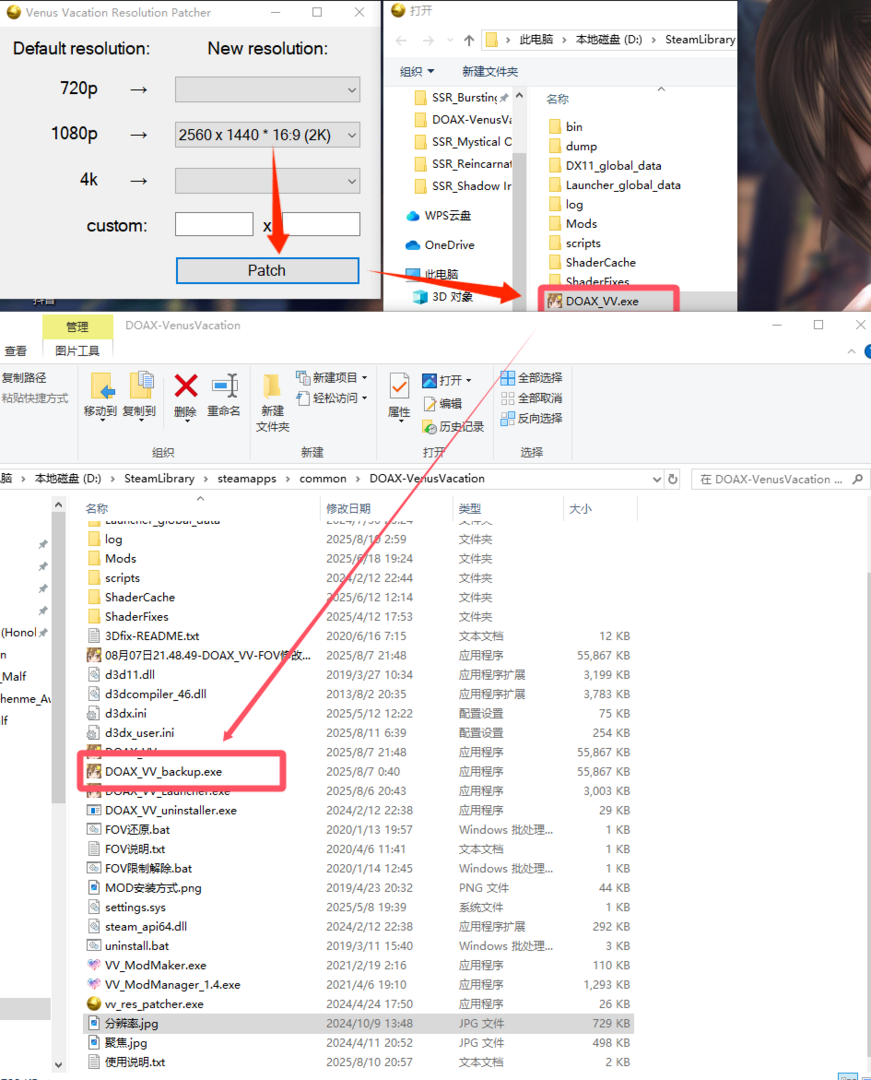Select DOAX_VV.exe in the Open dialog
The image size is (871, 1080).
click(x=602, y=301)
